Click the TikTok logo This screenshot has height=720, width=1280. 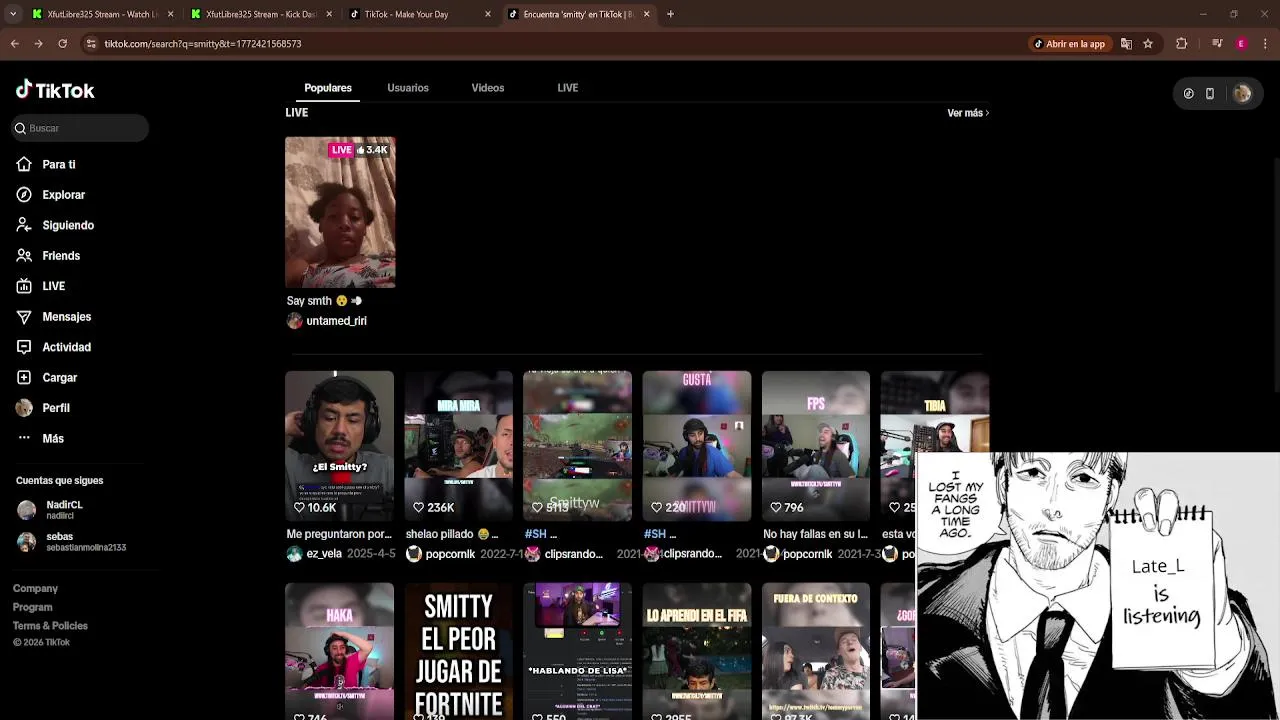tap(55, 90)
